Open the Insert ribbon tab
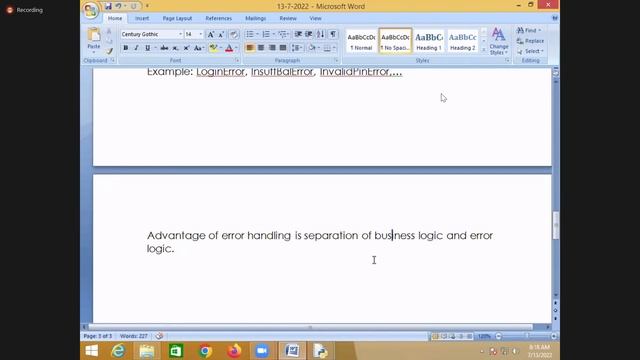Image resolution: width=640 pixels, height=360 pixels. click(x=142, y=18)
